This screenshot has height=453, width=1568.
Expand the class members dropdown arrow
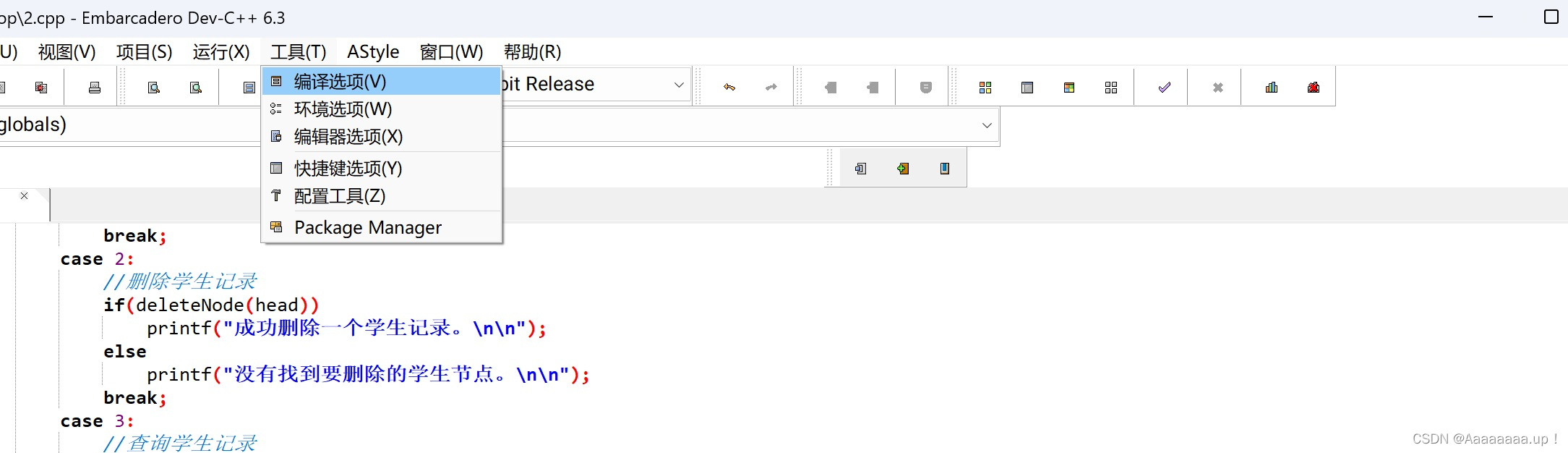(987, 125)
